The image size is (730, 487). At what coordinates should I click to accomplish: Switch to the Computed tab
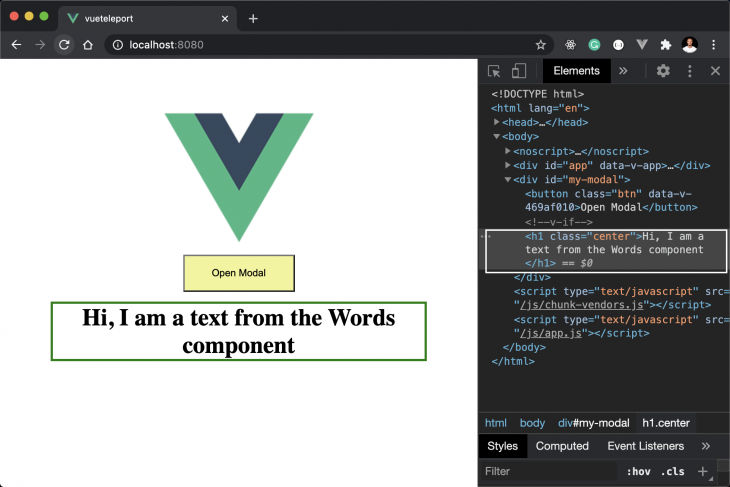(x=562, y=446)
